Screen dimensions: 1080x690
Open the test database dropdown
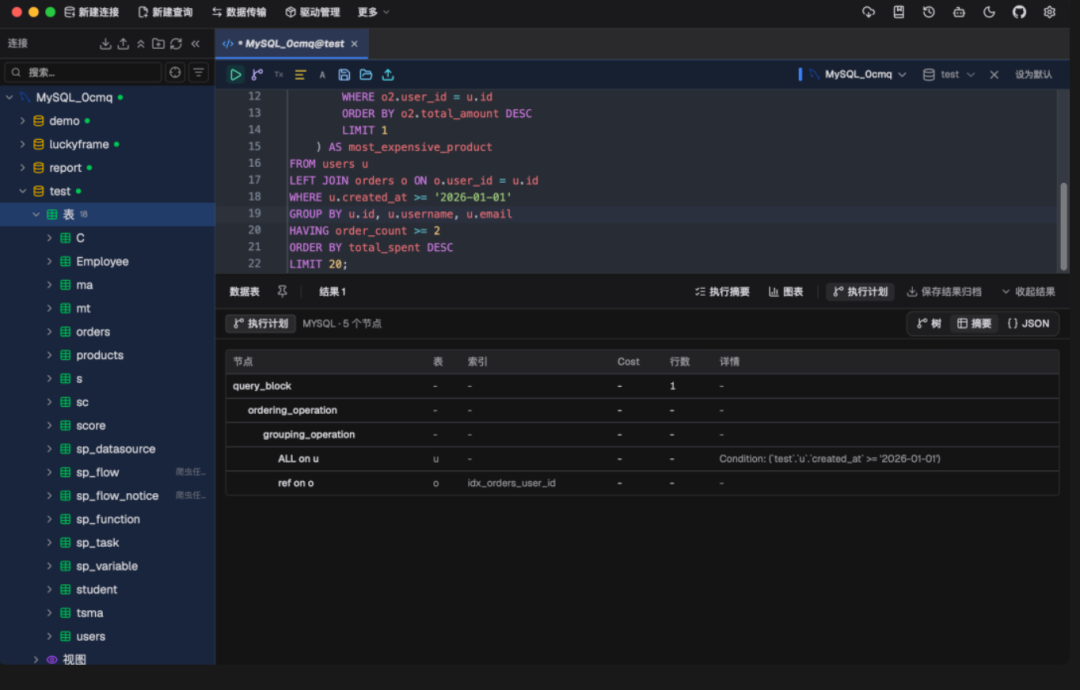[949, 74]
